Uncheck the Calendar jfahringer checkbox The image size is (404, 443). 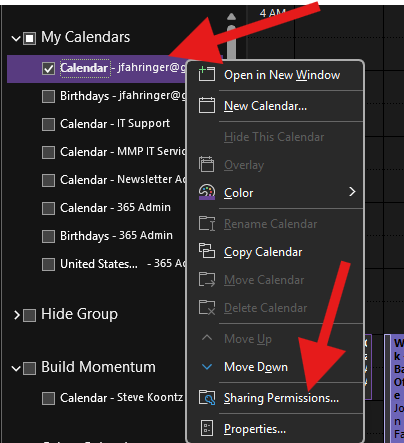pyautogui.click(x=49, y=69)
